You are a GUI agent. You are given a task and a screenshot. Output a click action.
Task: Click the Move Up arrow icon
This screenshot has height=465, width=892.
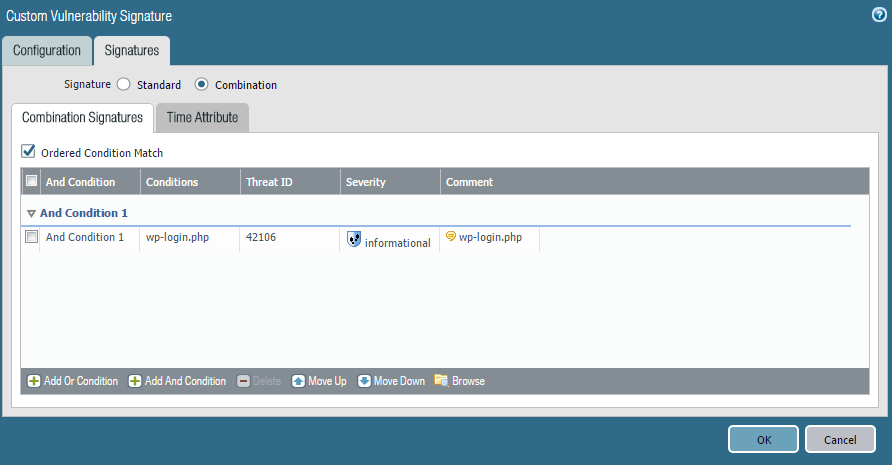point(298,381)
